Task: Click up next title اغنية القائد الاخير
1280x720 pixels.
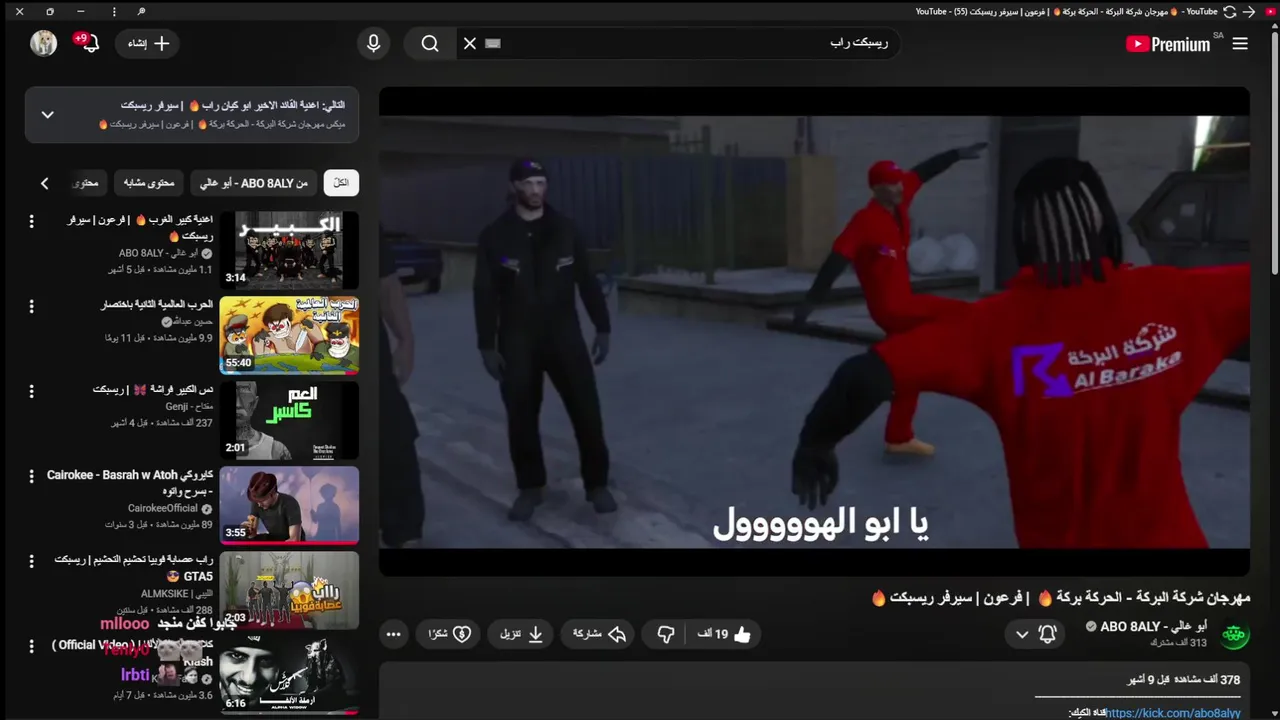Action: click(x=232, y=105)
